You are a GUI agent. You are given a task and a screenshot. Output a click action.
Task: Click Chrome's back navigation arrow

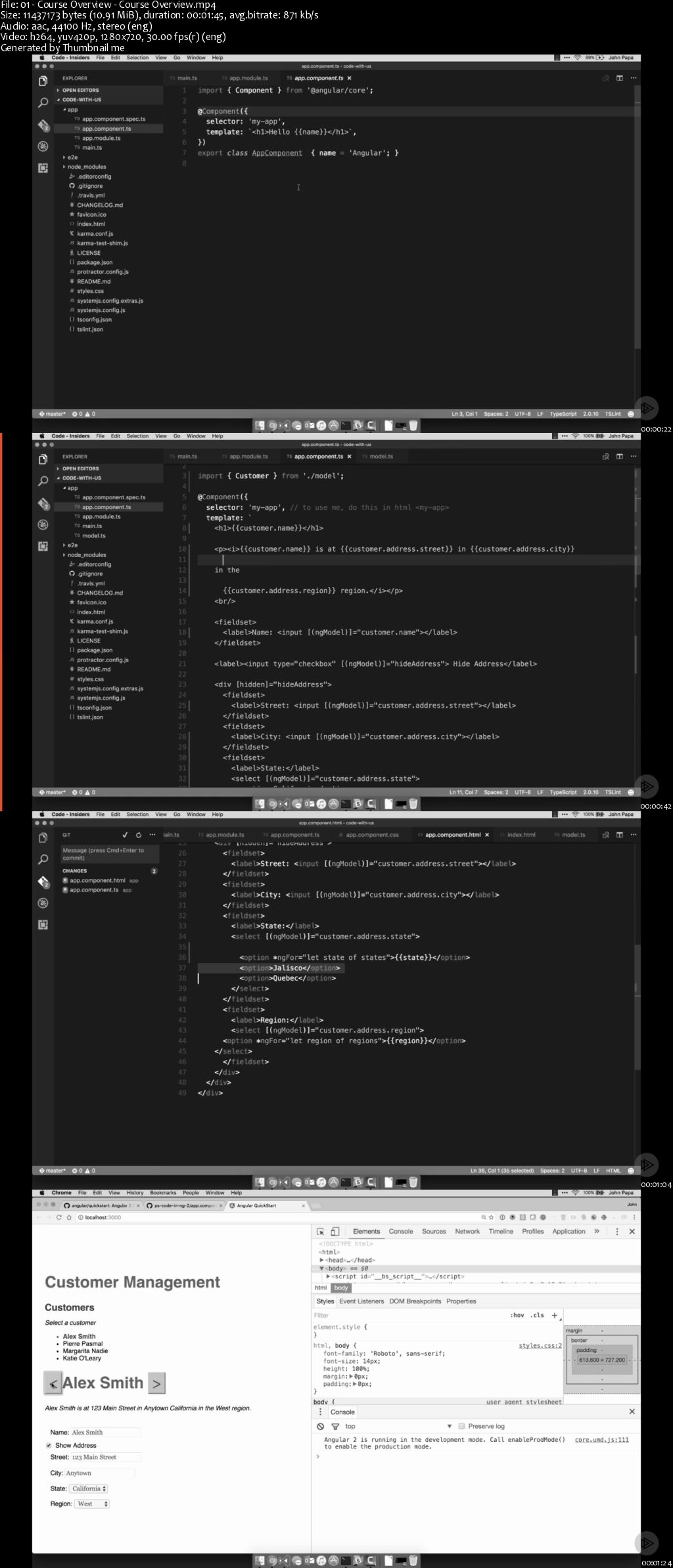pos(39,1217)
